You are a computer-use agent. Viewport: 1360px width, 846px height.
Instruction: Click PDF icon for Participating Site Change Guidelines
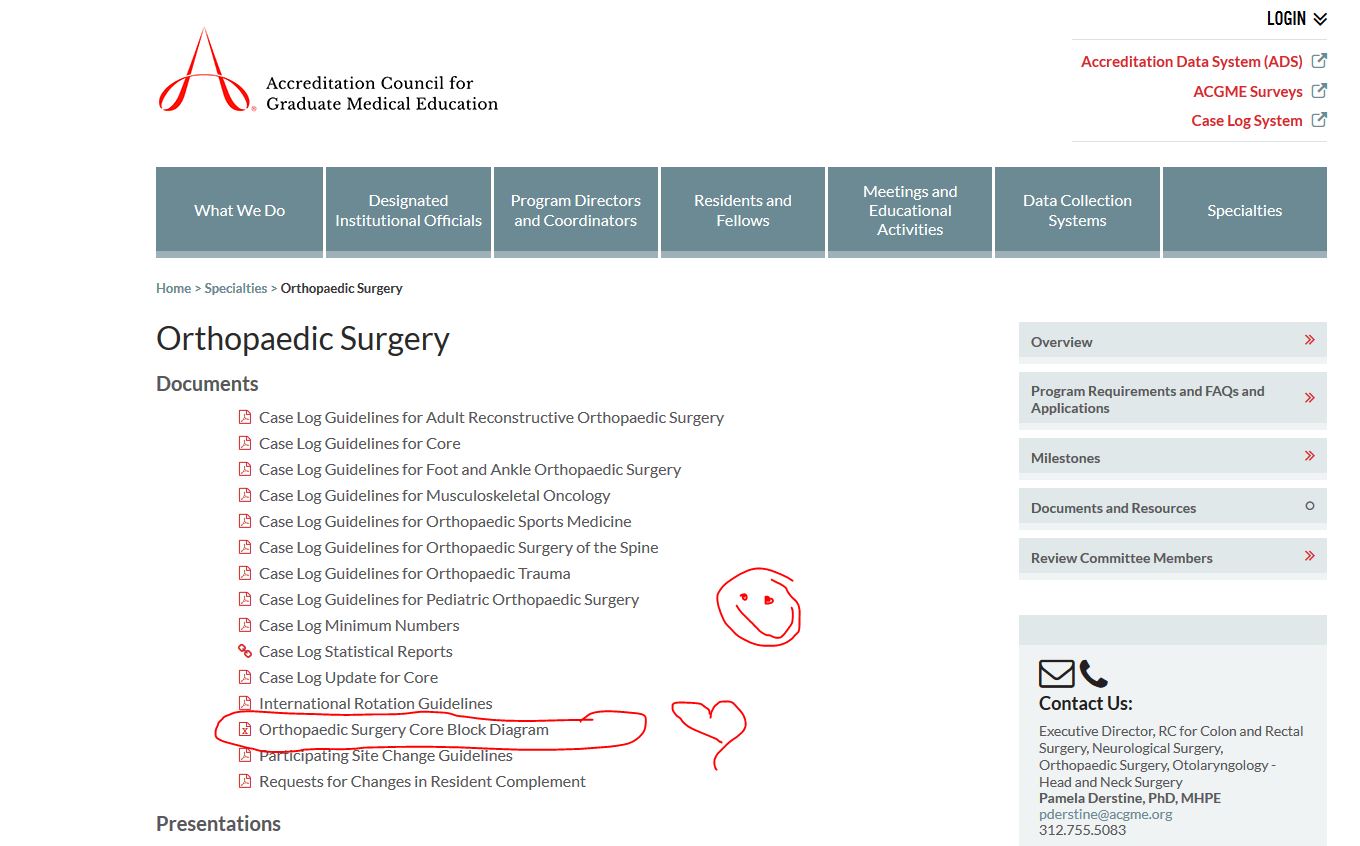(245, 755)
